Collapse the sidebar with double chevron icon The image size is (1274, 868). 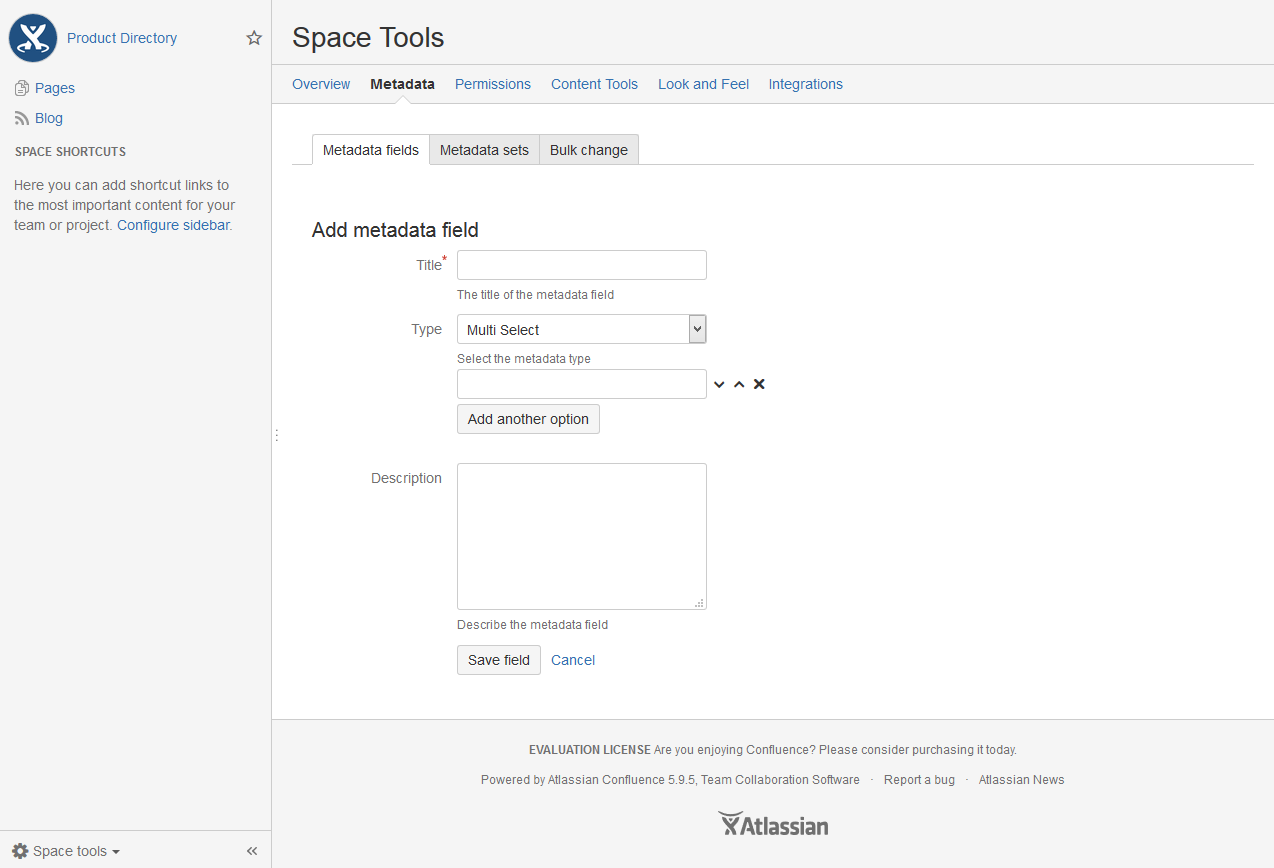(x=252, y=851)
